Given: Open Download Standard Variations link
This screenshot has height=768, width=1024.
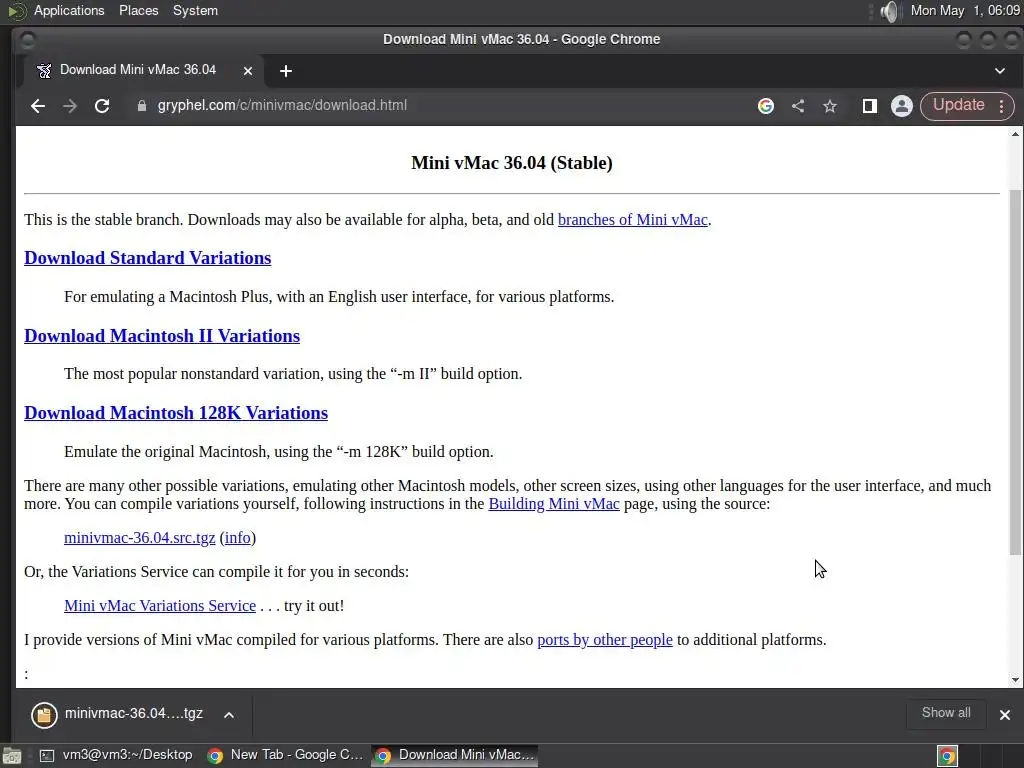Looking at the screenshot, I should pyautogui.click(x=148, y=258).
